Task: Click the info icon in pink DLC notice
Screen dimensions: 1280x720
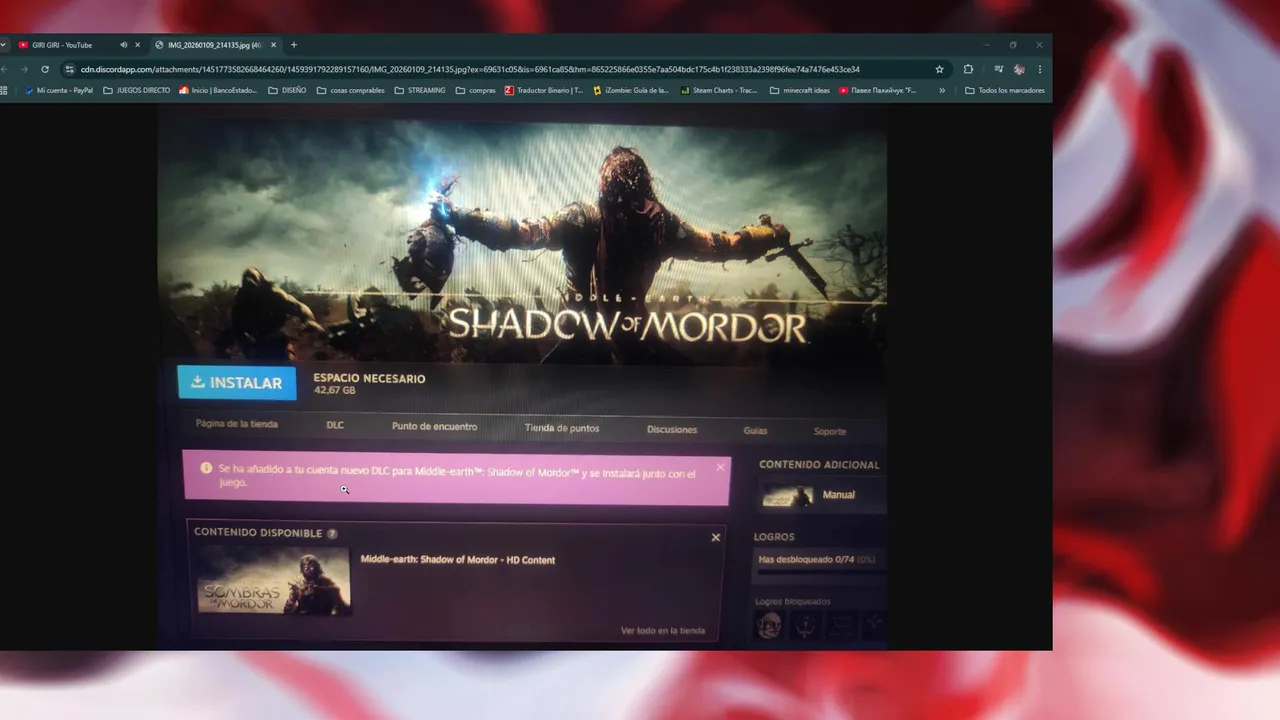Action: click(206, 467)
